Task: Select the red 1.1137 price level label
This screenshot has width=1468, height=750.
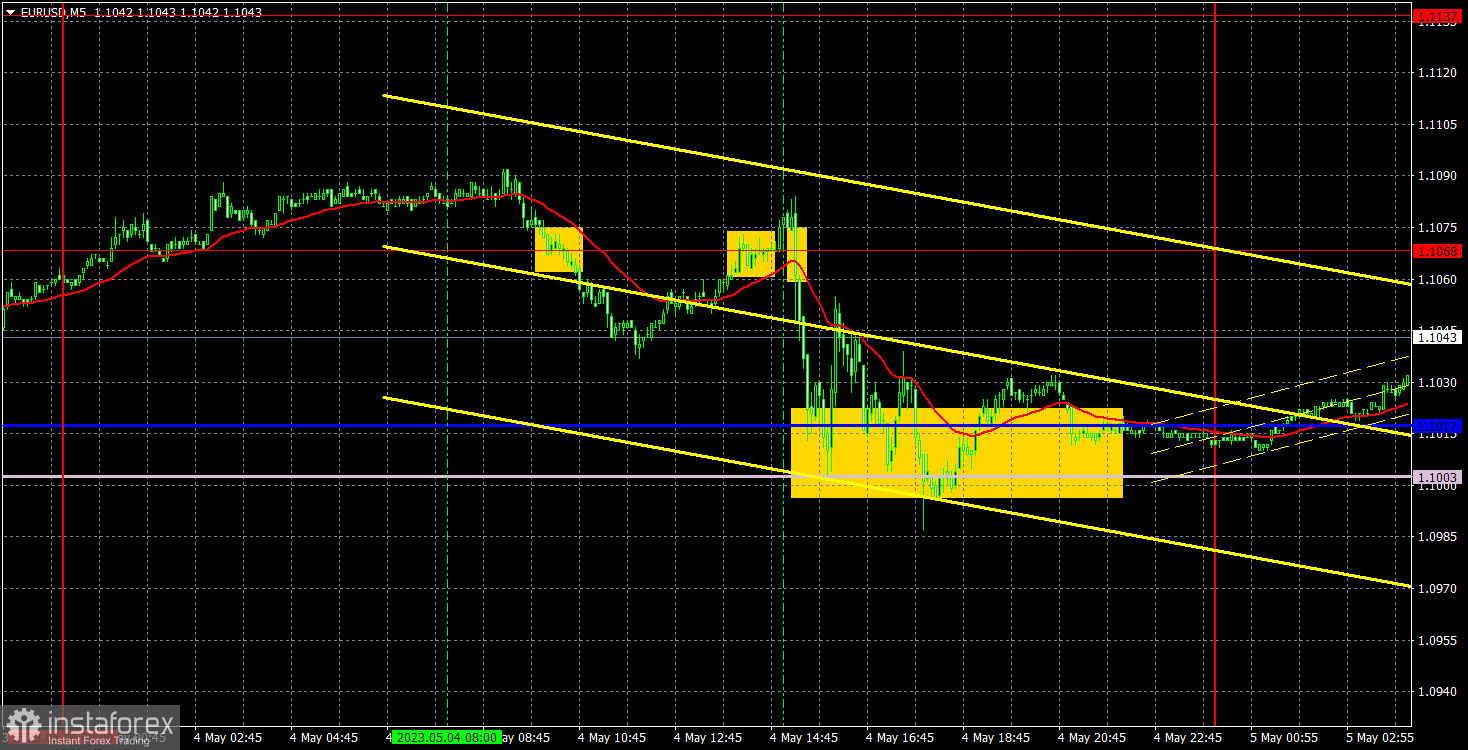Action: (1438, 16)
